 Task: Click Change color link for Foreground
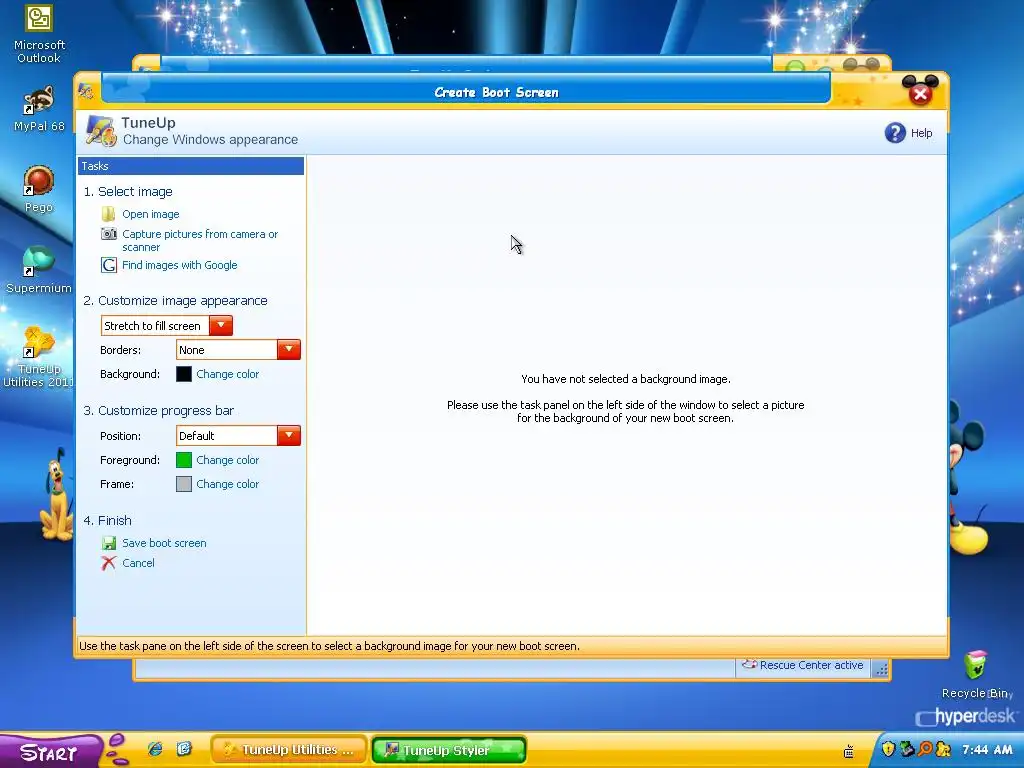click(227, 460)
